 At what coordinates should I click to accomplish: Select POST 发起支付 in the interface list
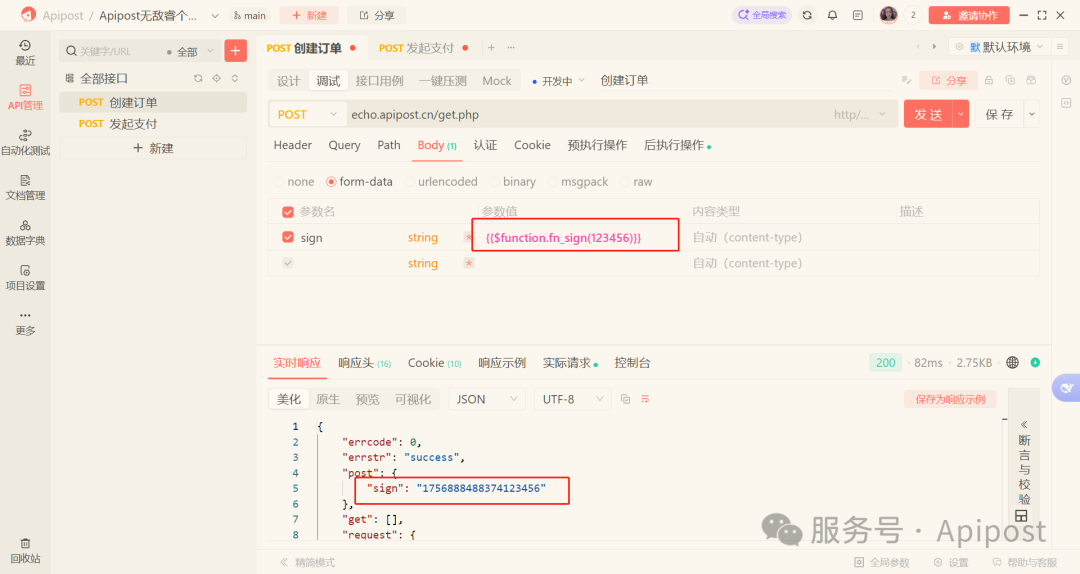(153, 124)
